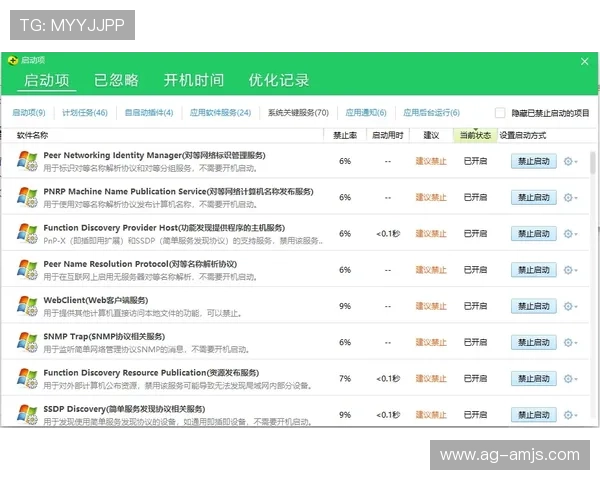
Task: Open gear settings for Peer Name Resolution Protocol
Action: (570, 270)
